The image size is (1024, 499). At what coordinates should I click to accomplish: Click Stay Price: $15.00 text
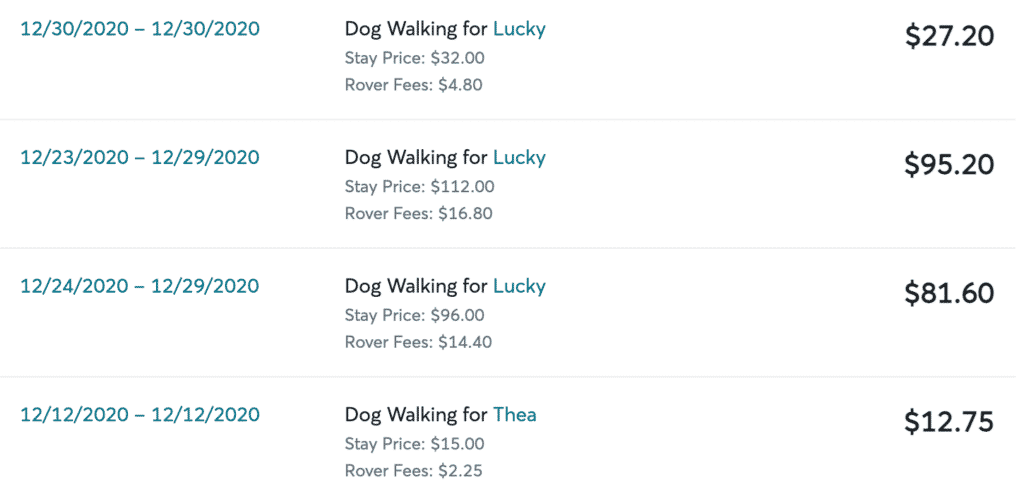415,444
